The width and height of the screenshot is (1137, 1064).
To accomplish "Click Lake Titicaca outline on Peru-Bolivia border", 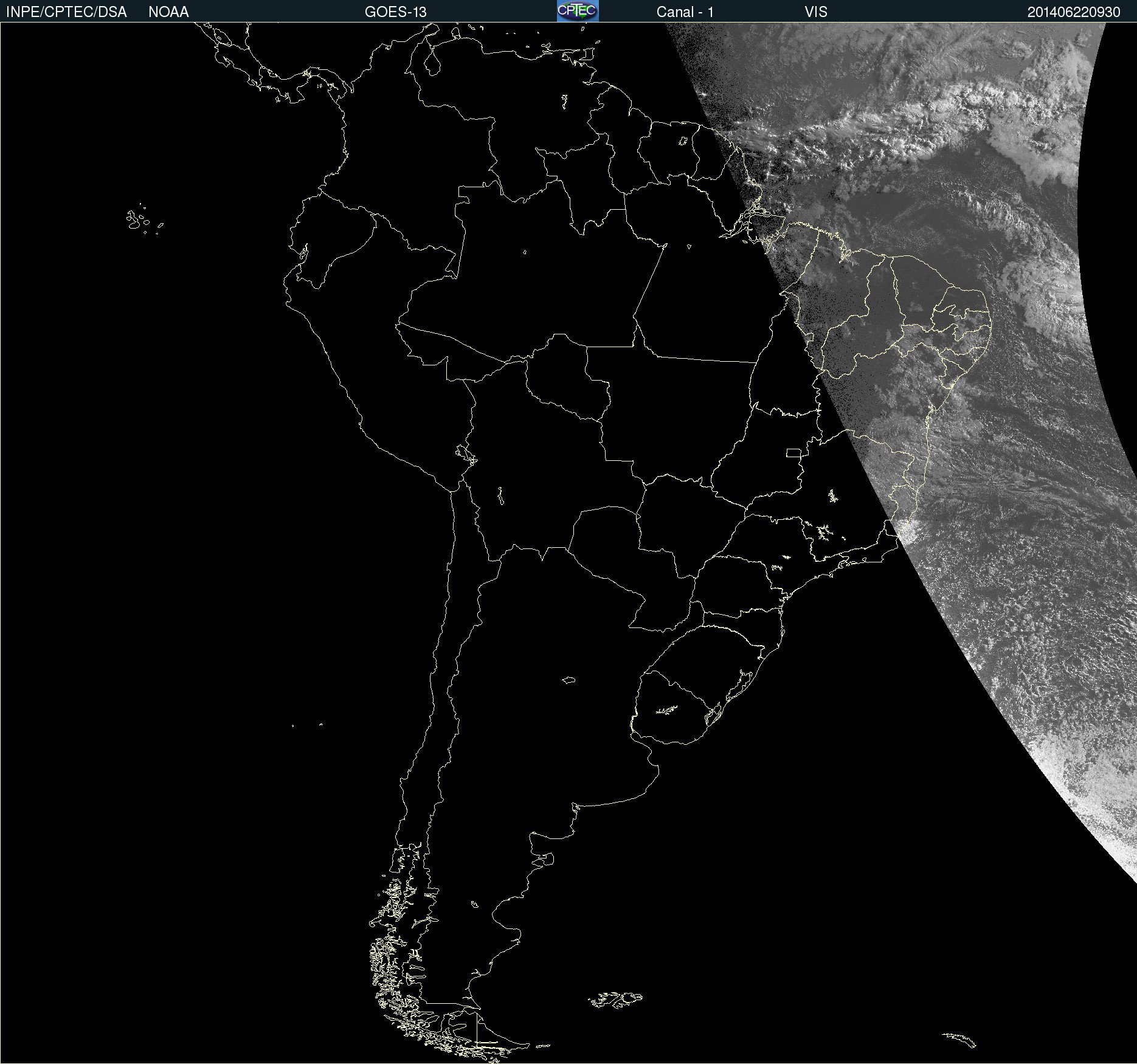I will (x=466, y=454).
